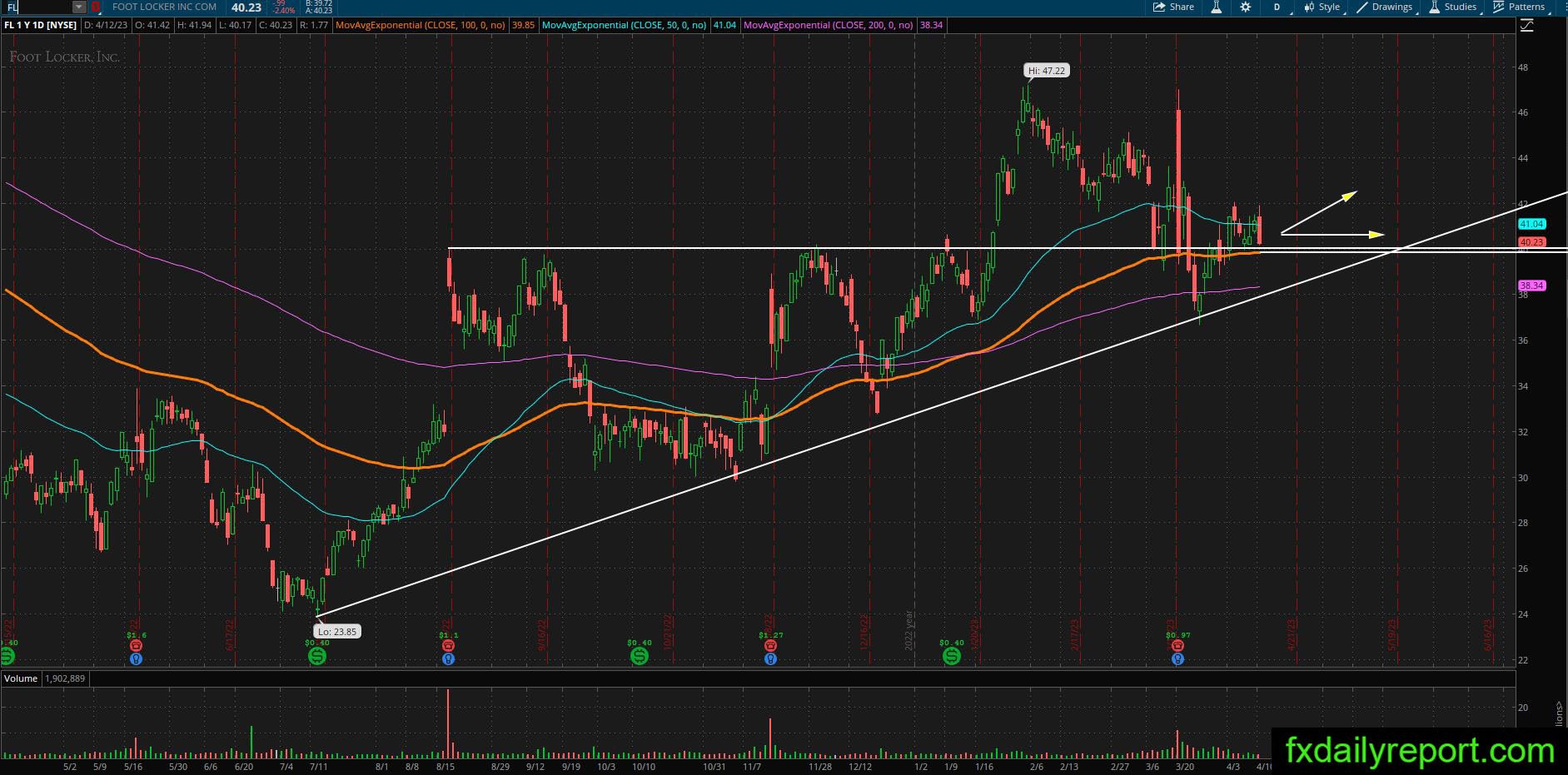Click the L: 40.17 low value

coord(236,25)
